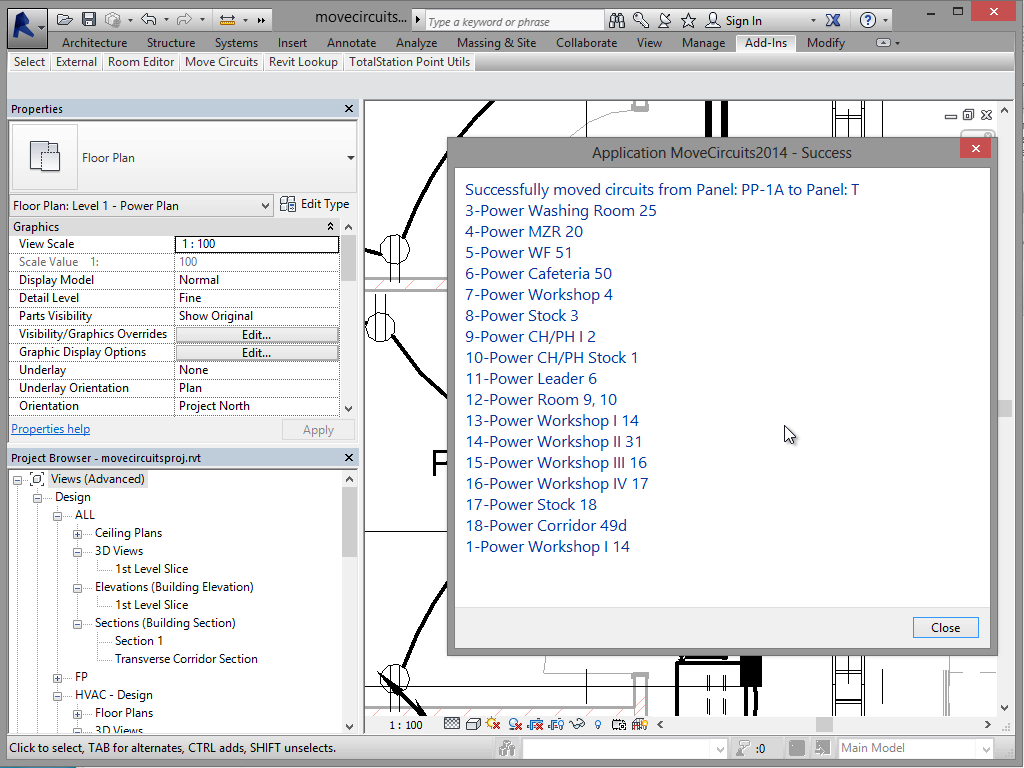Open the Annotate ribbon tab
Screen dimensions: 1024x768
[x=351, y=43]
